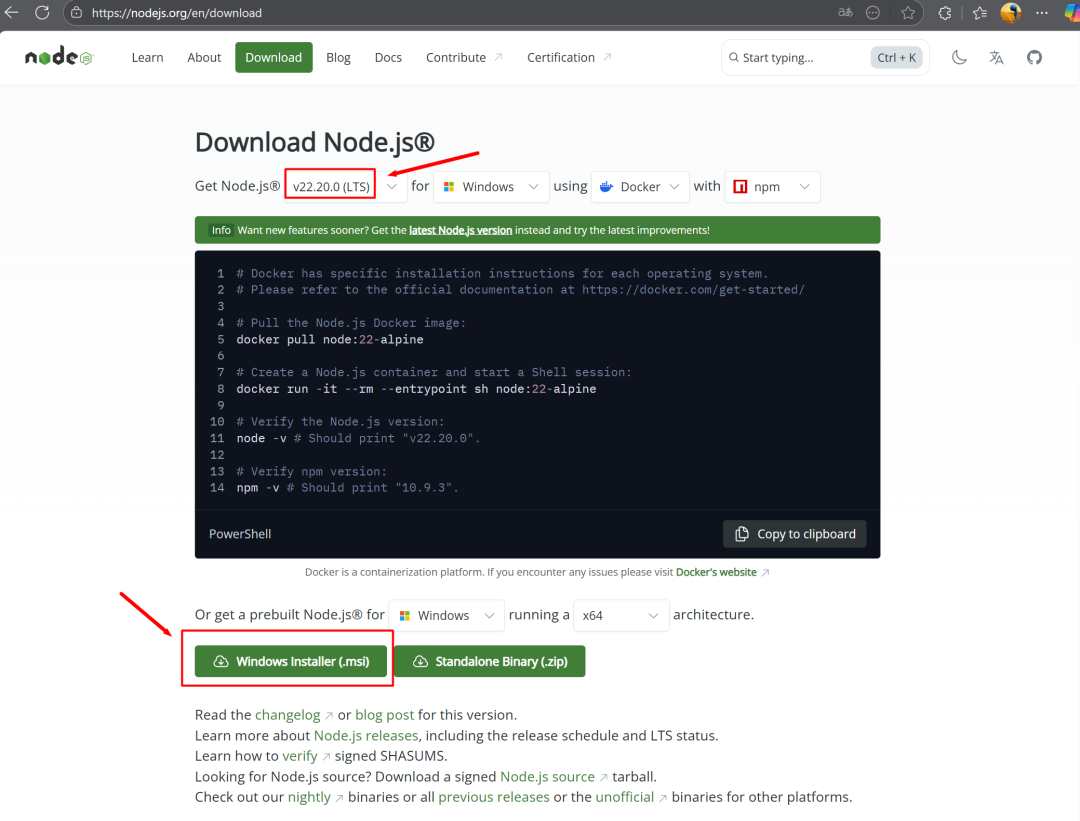Click code line 'node -v'
Viewport: 1080px width, 821px height.
coord(358,438)
